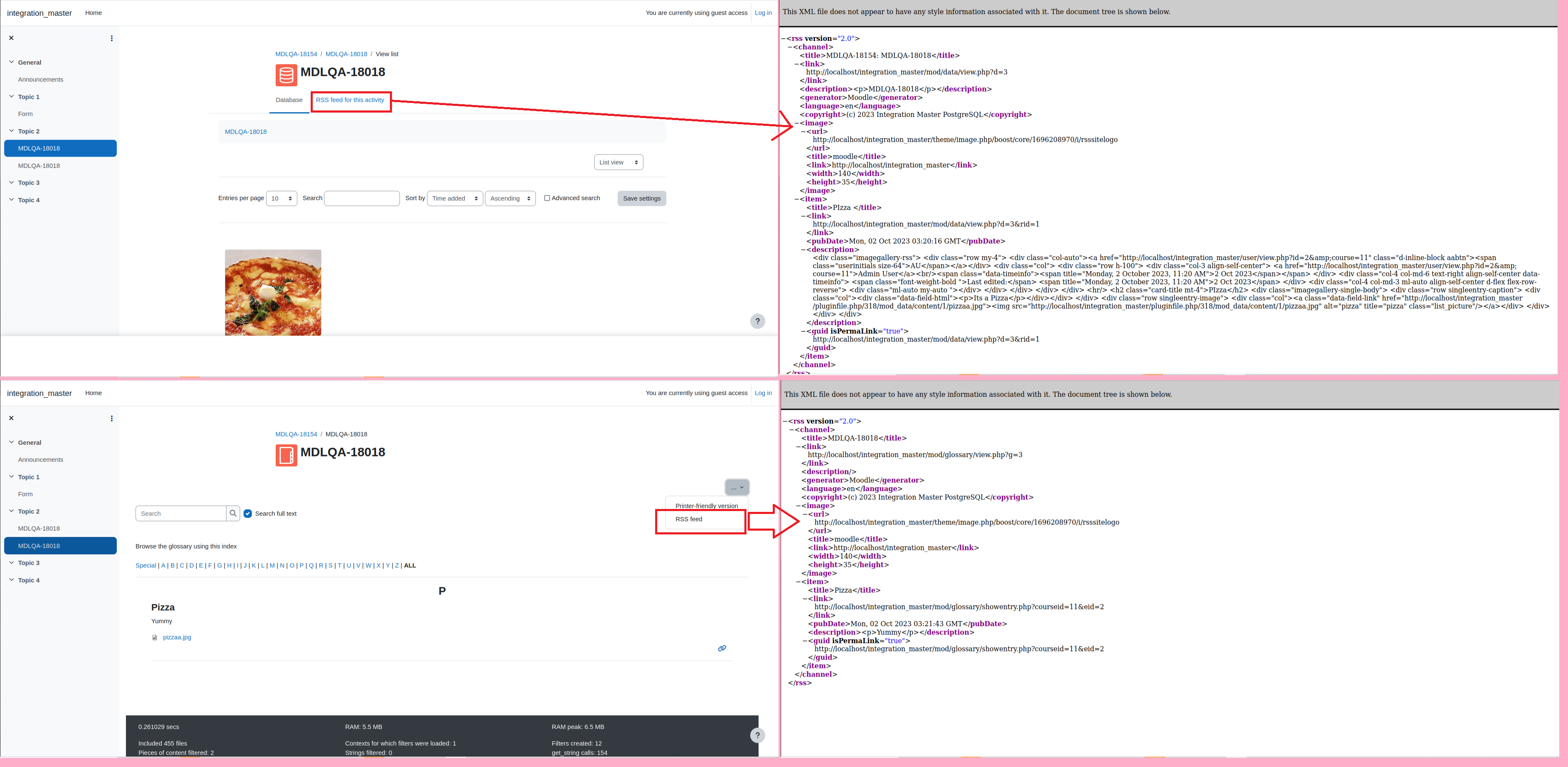This screenshot has height=767, width=1568.
Task: Focus the glossary Search text field
Action: pyautogui.click(x=181, y=514)
